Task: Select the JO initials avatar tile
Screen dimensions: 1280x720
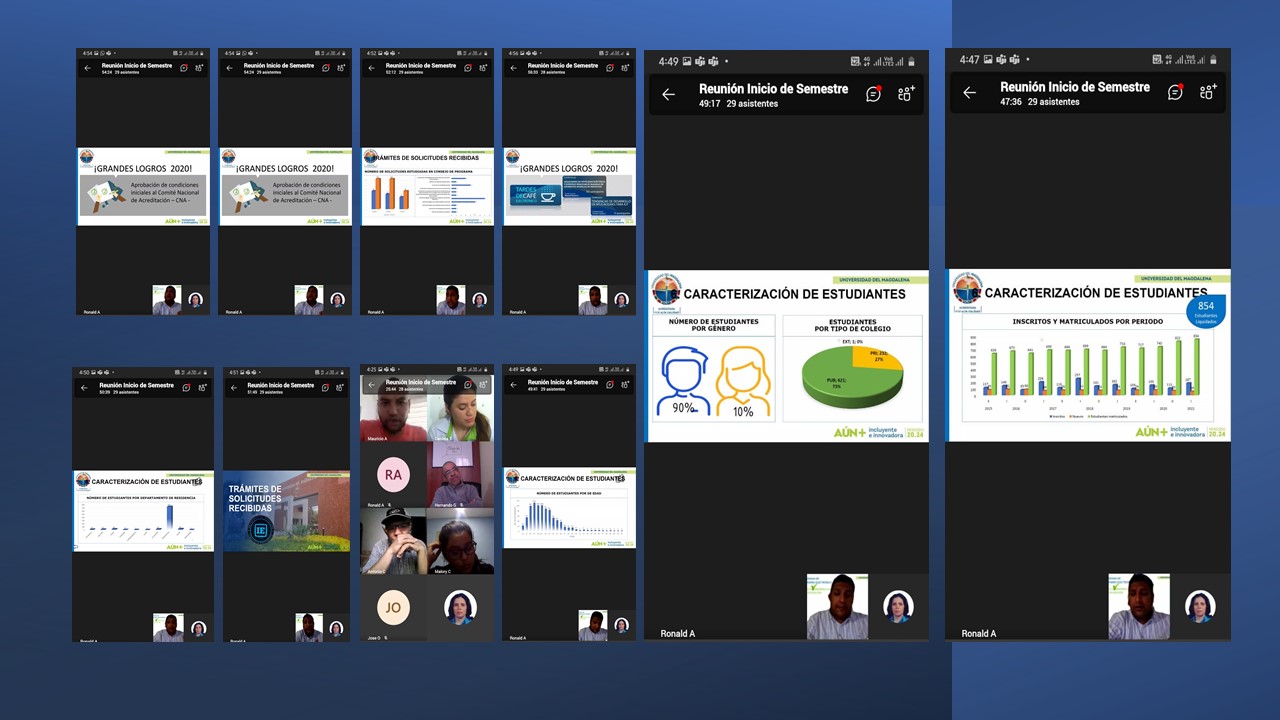Action: pos(393,607)
